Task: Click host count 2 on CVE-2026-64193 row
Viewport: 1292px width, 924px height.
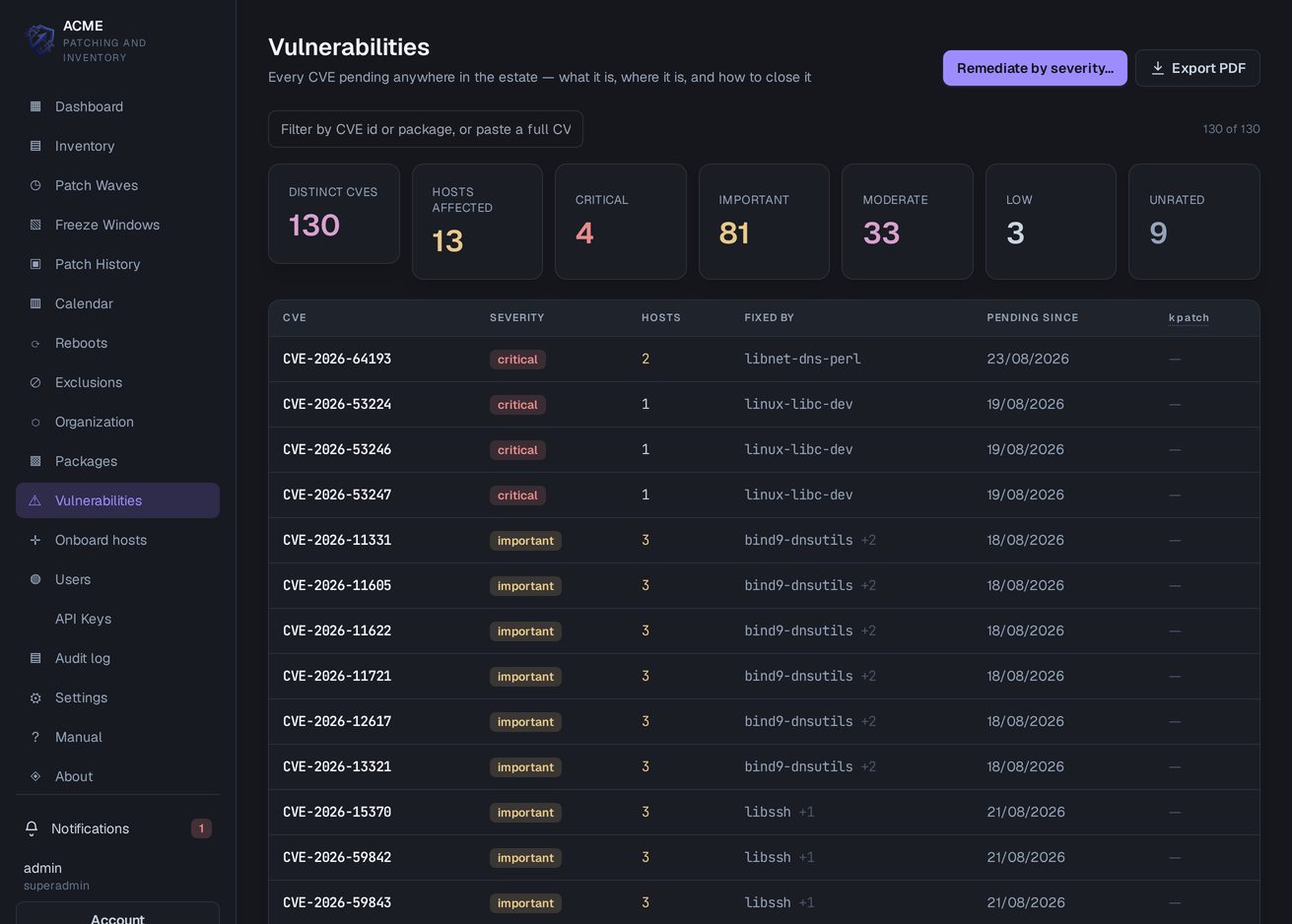Action: coord(646,359)
